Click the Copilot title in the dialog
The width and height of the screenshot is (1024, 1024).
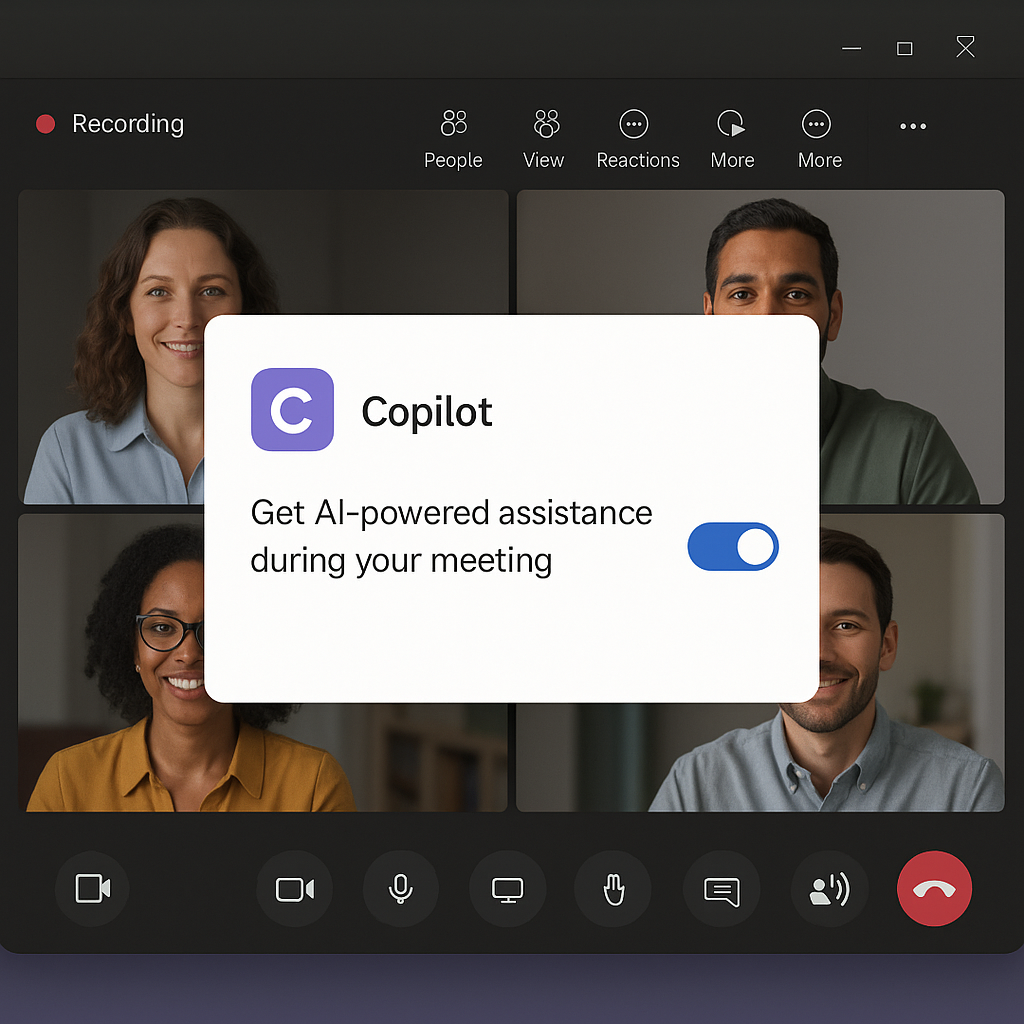click(x=426, y=412)
